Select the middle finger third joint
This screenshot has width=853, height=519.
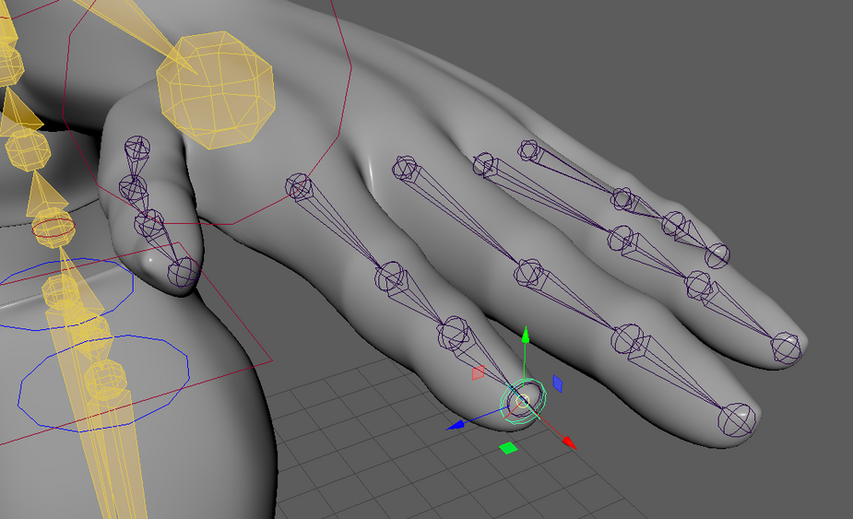[x=627, y=338]
